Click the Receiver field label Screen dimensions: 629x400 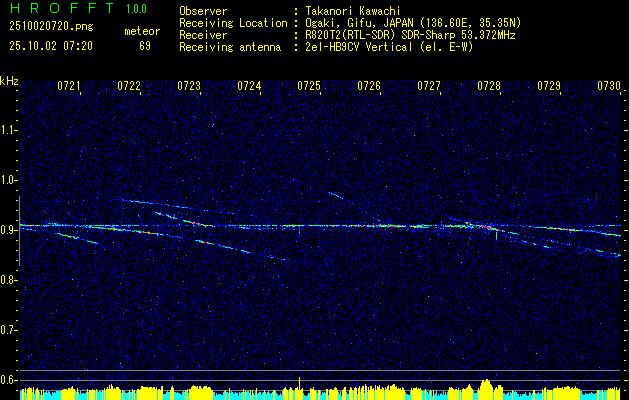pyautogui.click(x=203, y=35)
